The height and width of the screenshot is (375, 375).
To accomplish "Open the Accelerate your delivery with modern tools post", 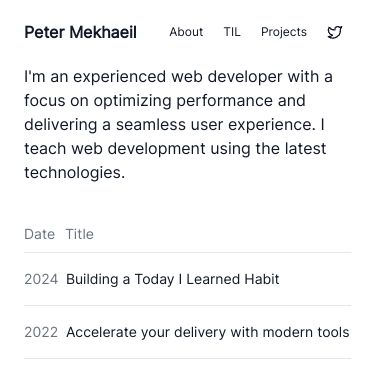I will pyautogui.click(x=208, y=332).
